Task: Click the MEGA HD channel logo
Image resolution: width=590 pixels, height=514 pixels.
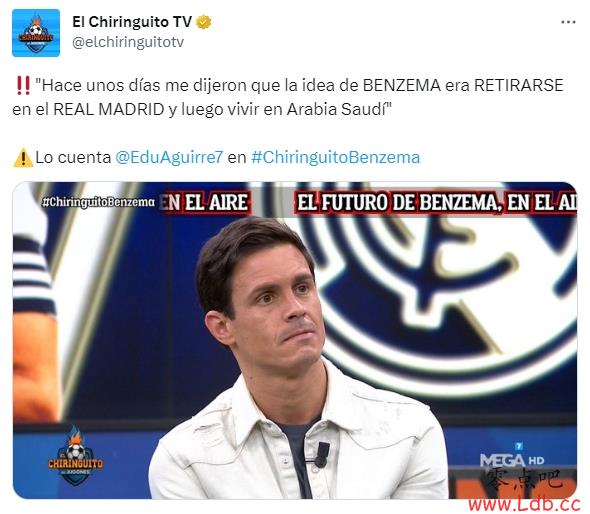Action: pyautogui.click(x=512, y=456)
